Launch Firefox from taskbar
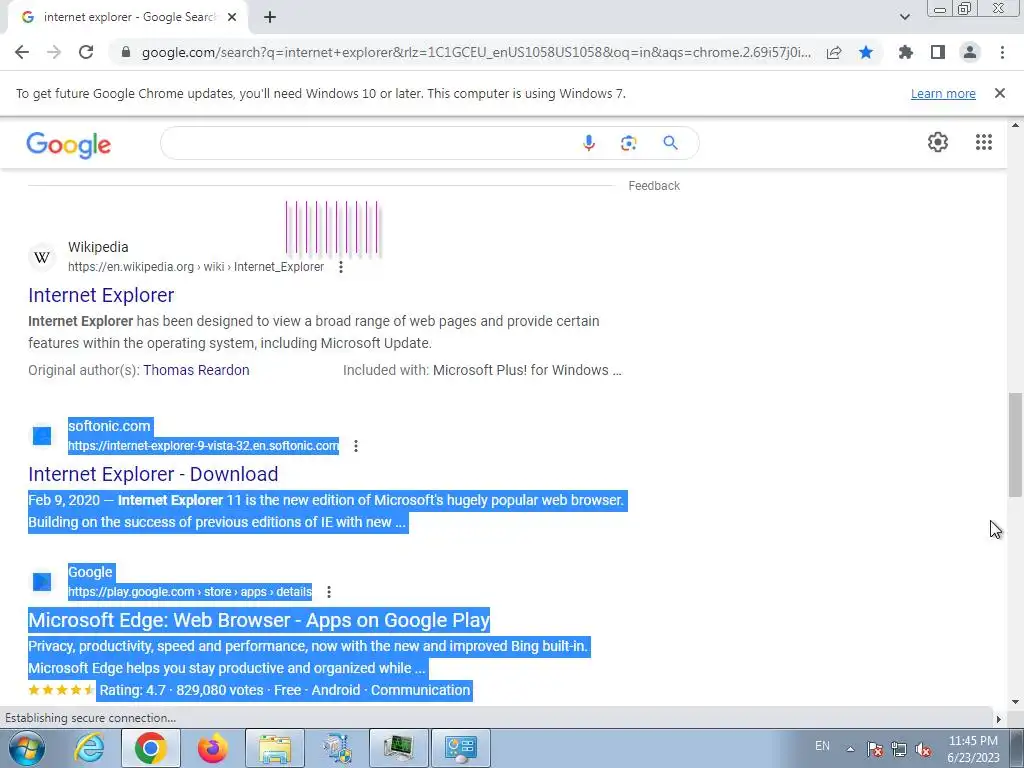1024x768 pixels. (x=213, y=748)
